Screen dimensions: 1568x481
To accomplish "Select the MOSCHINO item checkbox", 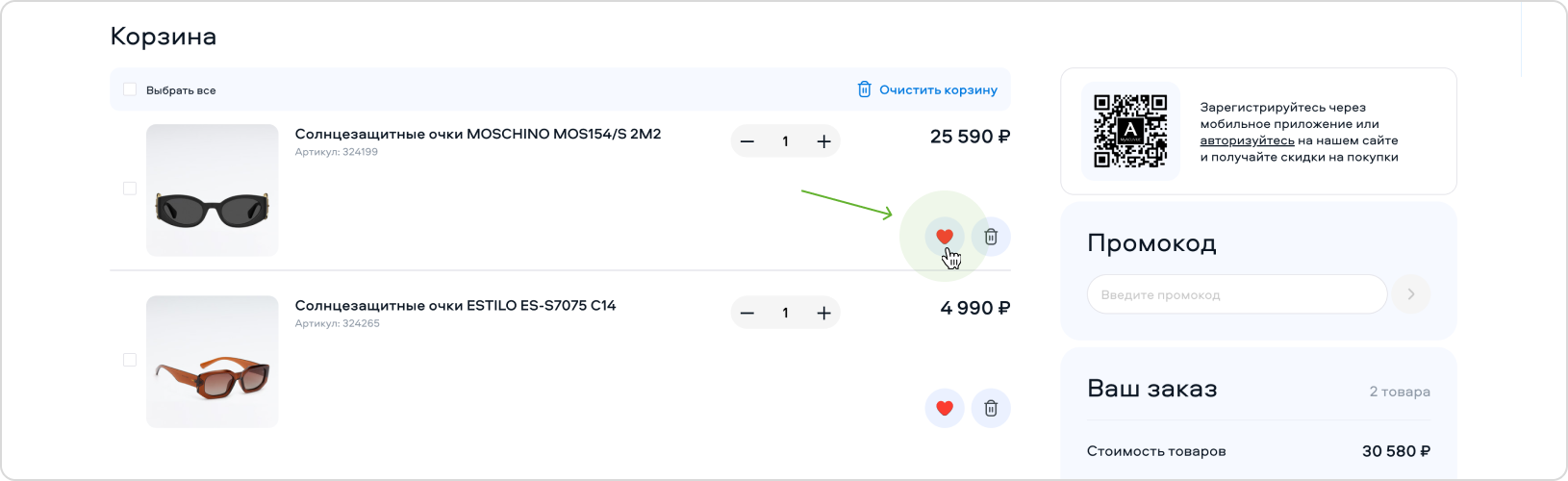I will [130, 189].
